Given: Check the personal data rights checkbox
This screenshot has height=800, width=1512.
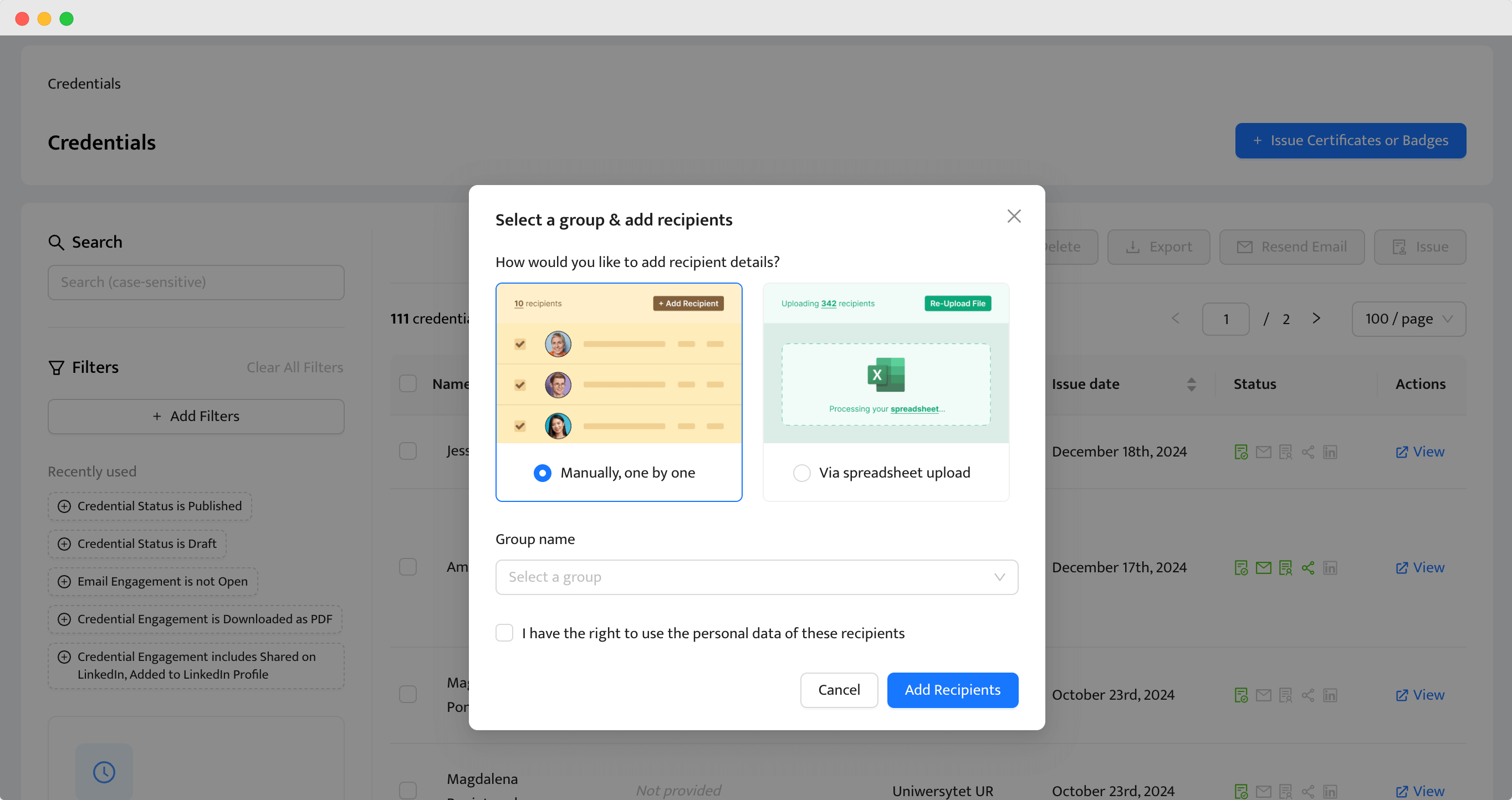Looking at the screenshot, I should (x=504, y=633).
